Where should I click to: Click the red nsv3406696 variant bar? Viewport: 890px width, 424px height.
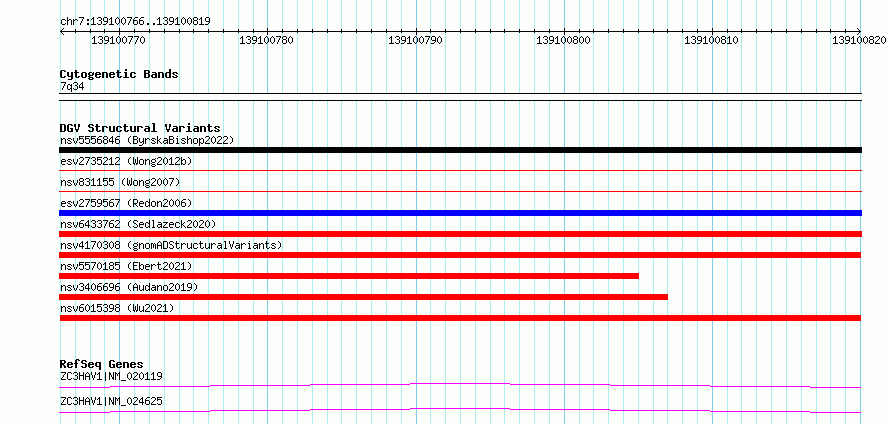pos(363,297)
